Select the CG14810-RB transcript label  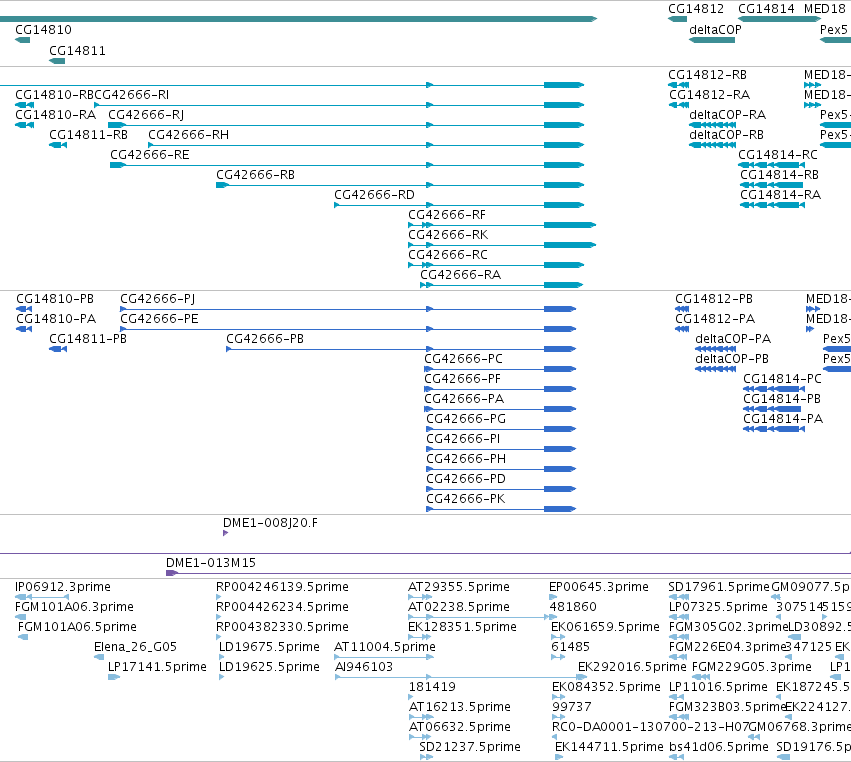(x=55, y=95)
